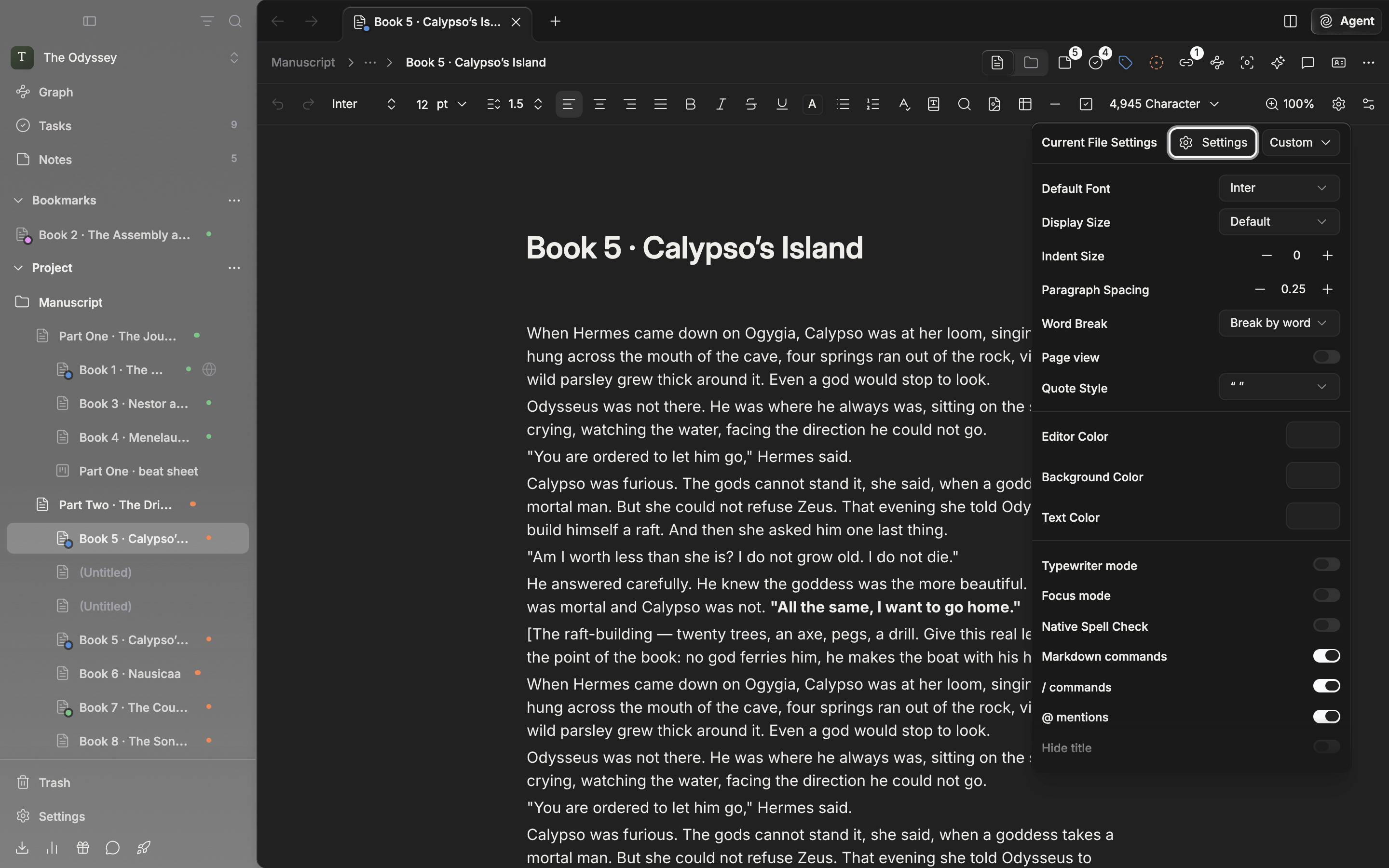Open Tasks in sidebar
This screenshot has width=1389, height=868.
[127, 126]
